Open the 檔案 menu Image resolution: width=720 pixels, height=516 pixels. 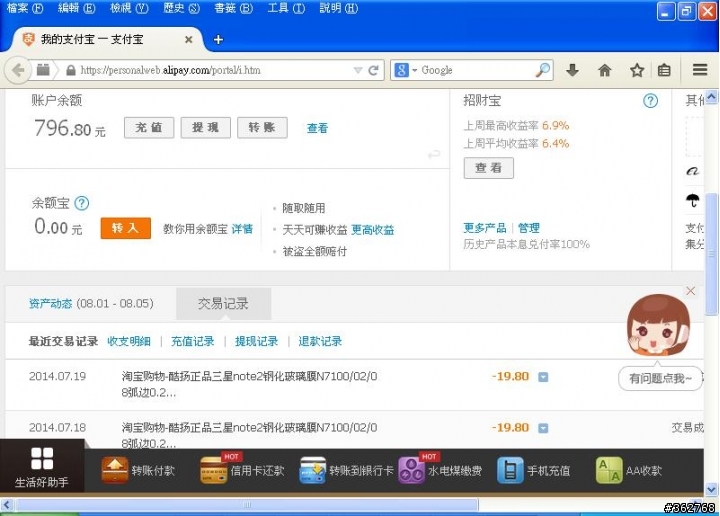click(x=25, y=8)
